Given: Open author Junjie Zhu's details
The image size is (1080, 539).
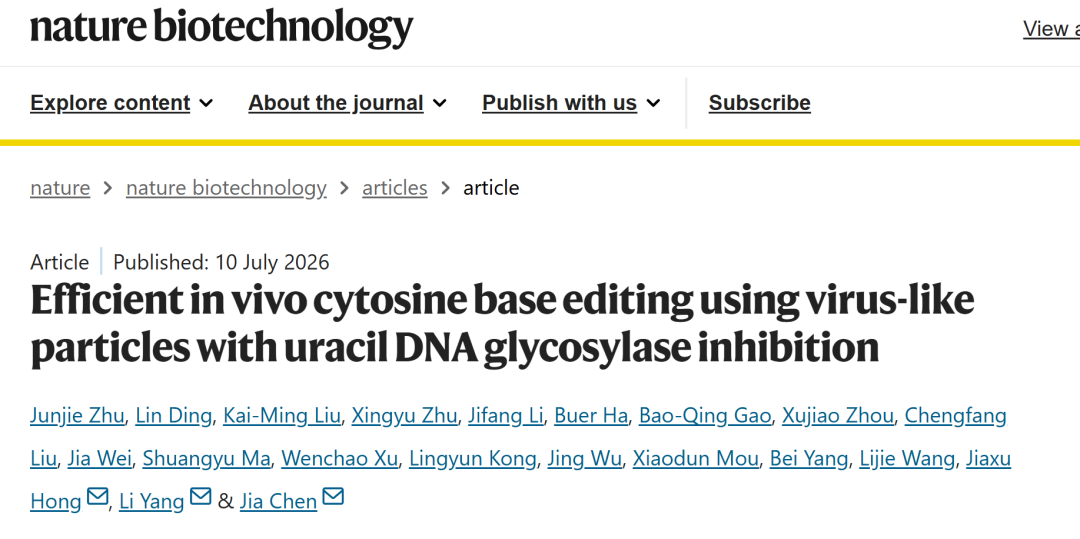Looking at the screenshot, I should pyautogui.click(x=77, y=416).
